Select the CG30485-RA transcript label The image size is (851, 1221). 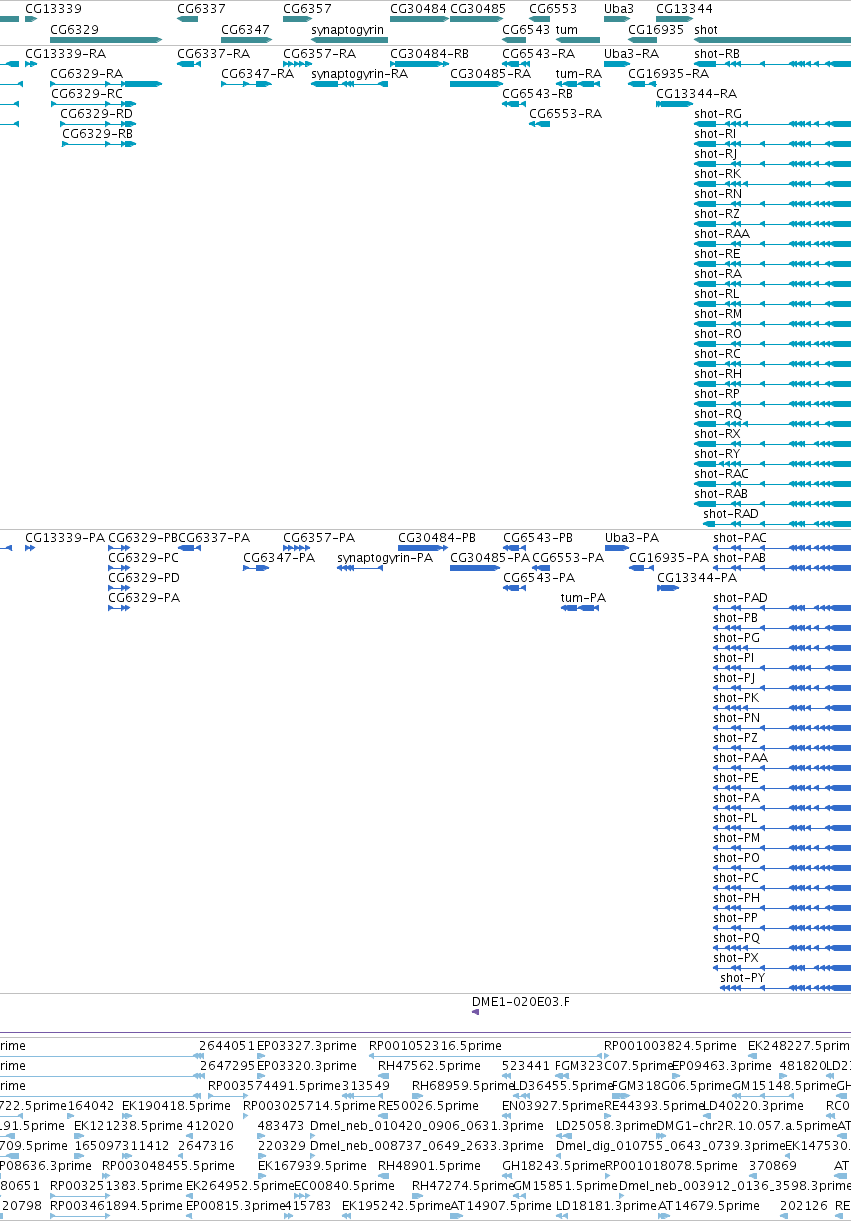click(x=490, y=74)
